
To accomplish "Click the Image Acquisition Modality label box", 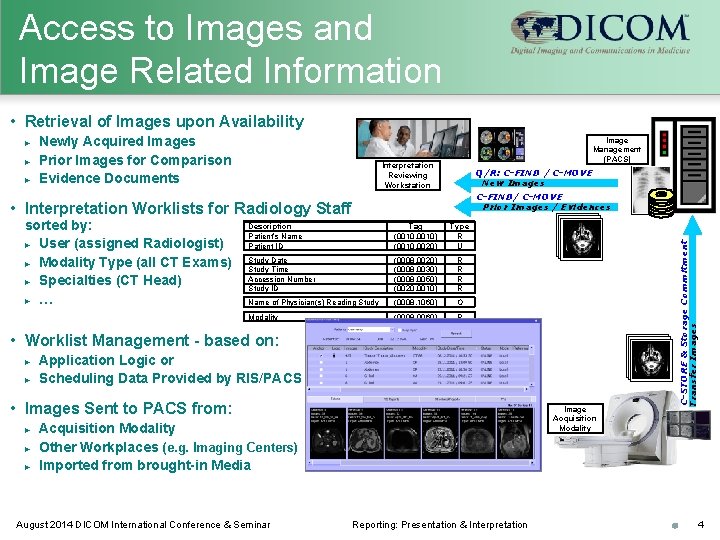I will (575, 418).
